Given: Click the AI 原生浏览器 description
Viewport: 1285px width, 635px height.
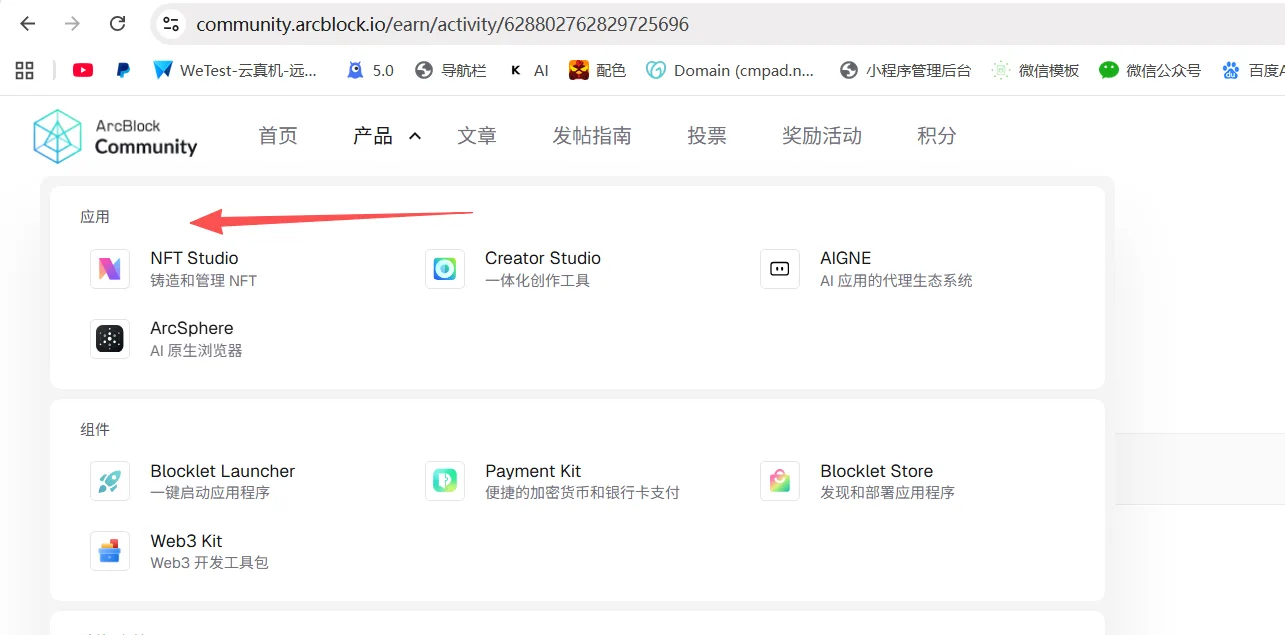Looking at the screenshot, I should click(196, 351).
